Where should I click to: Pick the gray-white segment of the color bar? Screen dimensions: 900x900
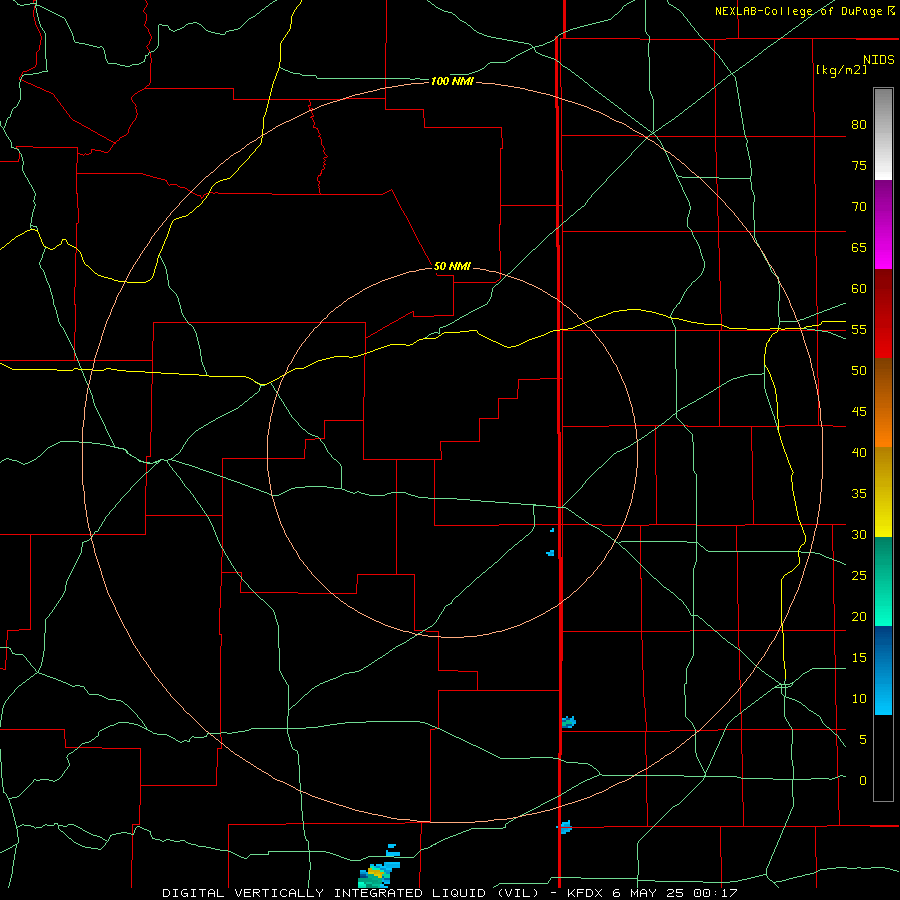coord(883,134)
